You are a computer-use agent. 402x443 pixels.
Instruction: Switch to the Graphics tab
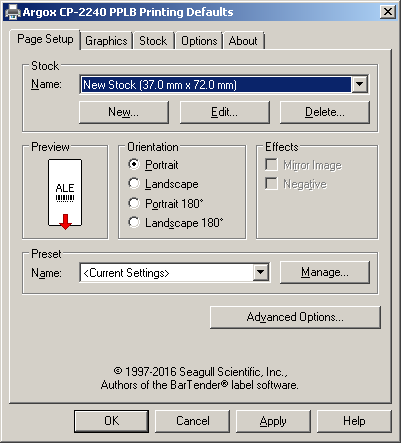point(106,41)
